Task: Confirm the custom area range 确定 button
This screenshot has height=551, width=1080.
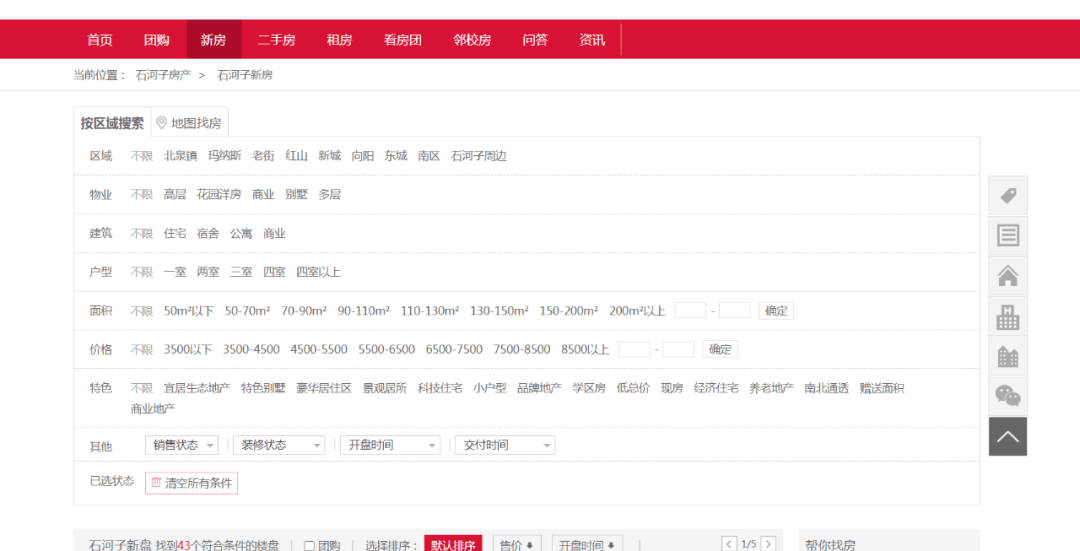Action: click(x=776, y=311)
